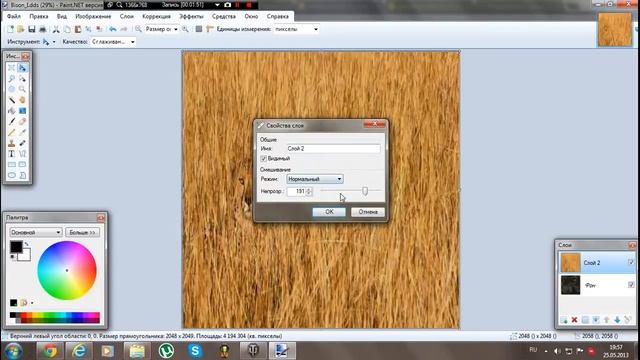Open the Эффекты menu

pos(191,16)
